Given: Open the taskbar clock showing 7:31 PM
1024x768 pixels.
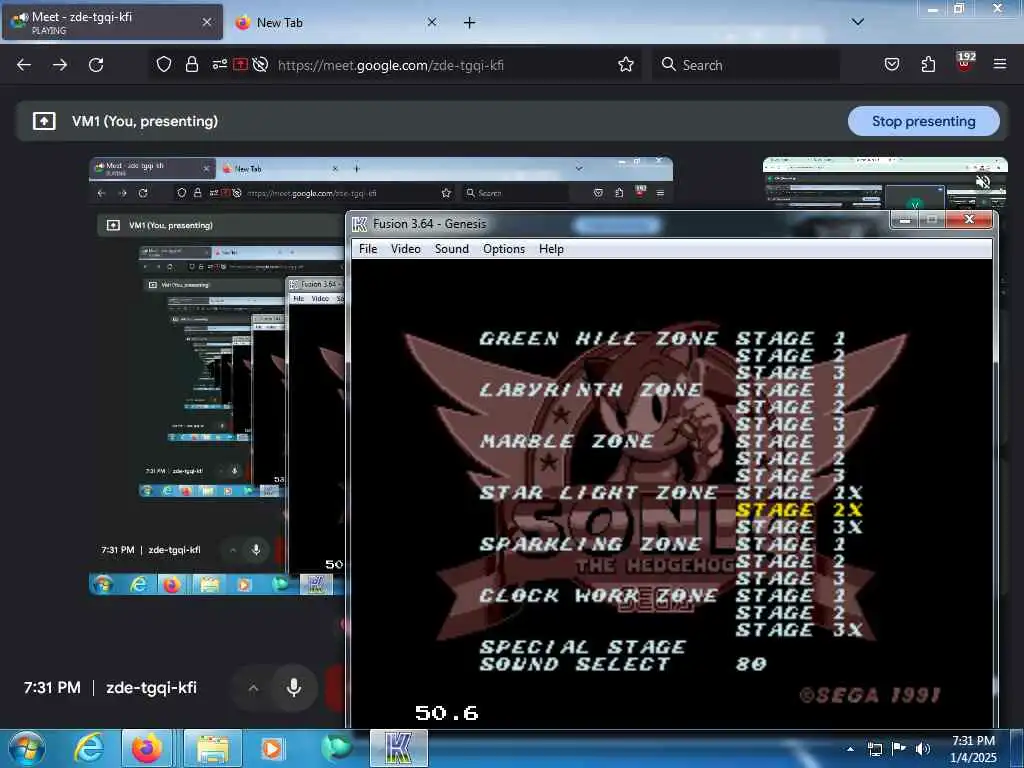Looking at the screenshot, I should point(973,749).
